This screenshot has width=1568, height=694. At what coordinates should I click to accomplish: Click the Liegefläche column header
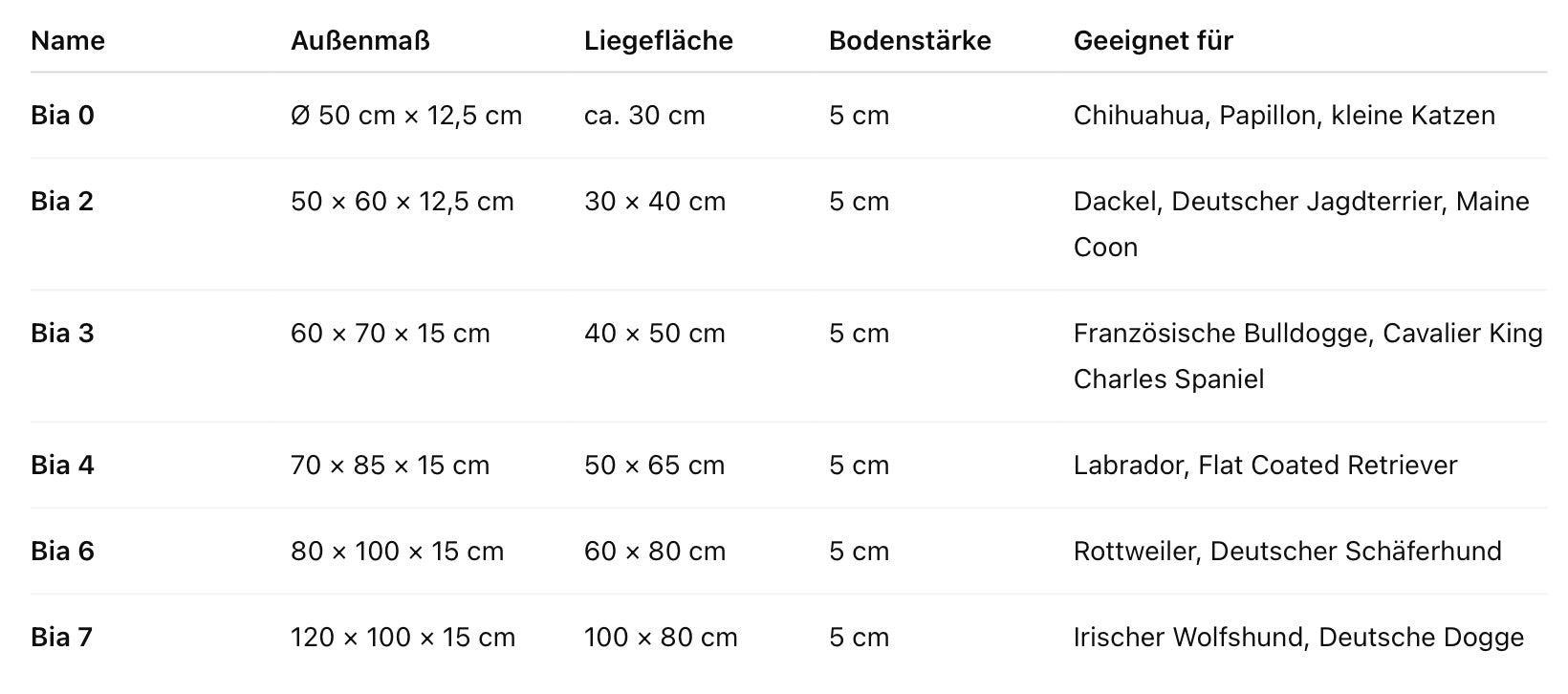point(659,41)
